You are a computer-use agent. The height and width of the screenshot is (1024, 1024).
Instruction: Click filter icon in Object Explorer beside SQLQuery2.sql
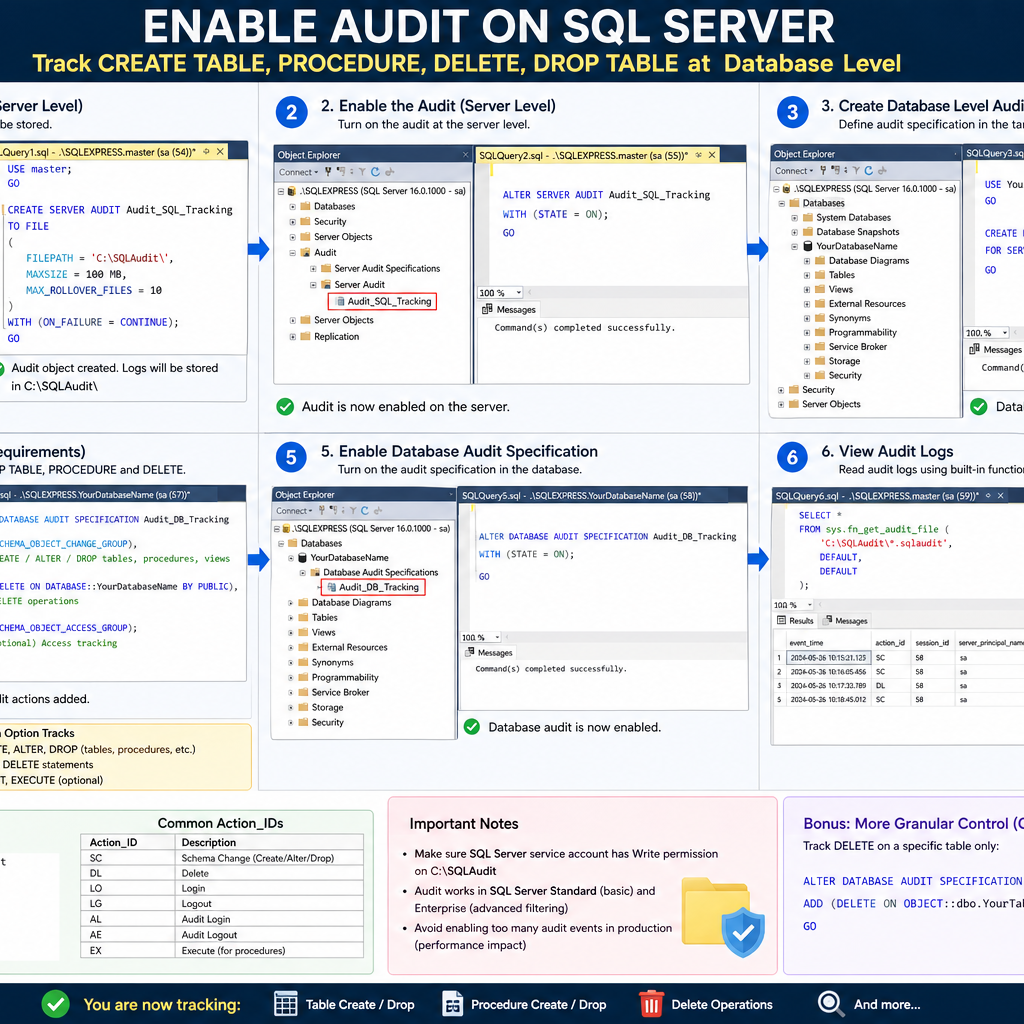pos(362,172)
